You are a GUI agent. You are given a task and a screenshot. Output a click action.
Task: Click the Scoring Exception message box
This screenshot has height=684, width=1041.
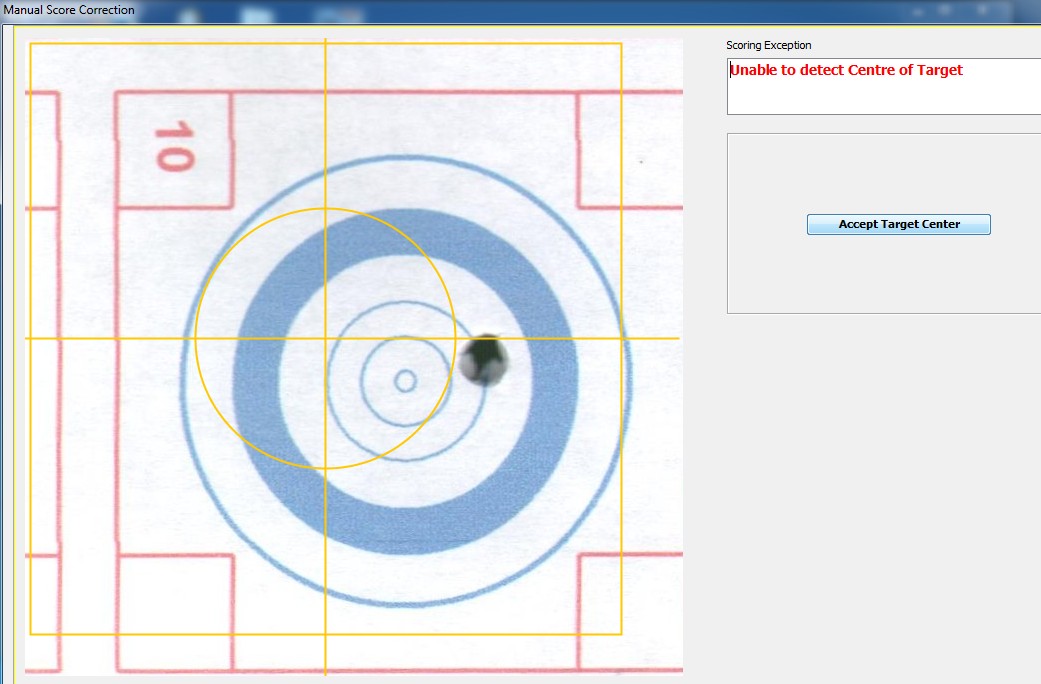tap(883, 86)
